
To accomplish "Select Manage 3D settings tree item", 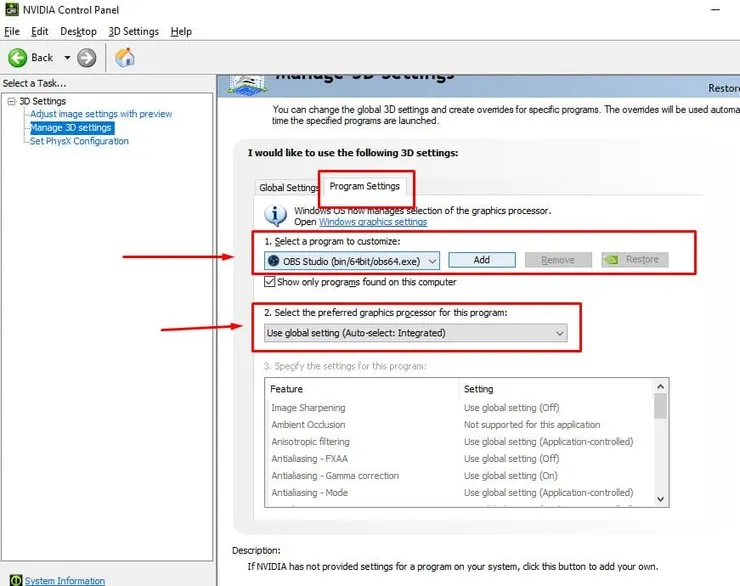I will coord(71,127).
